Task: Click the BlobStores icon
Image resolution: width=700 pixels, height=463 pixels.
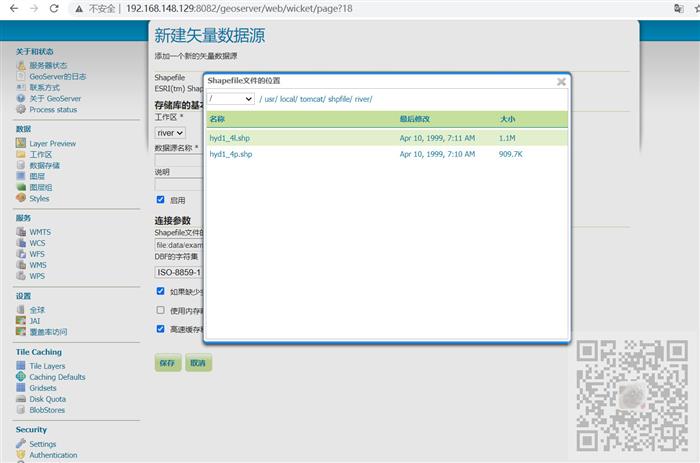Action: [21, 409]
